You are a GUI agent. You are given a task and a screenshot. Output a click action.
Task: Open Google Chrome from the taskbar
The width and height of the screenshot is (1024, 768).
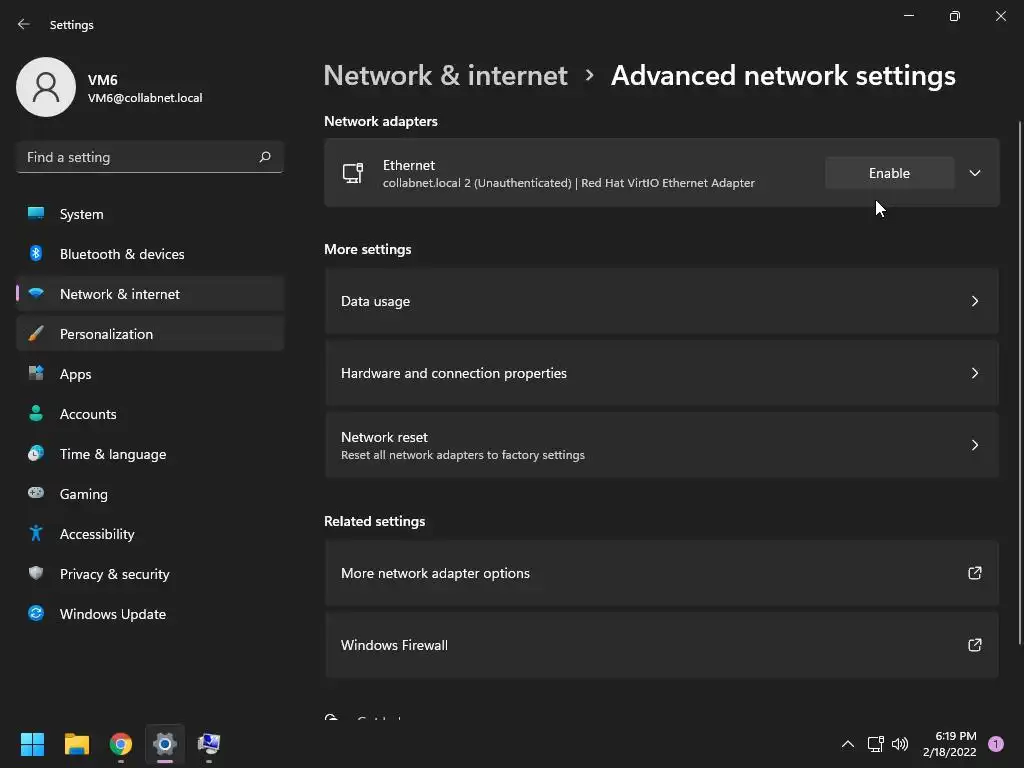pos(121,744)
